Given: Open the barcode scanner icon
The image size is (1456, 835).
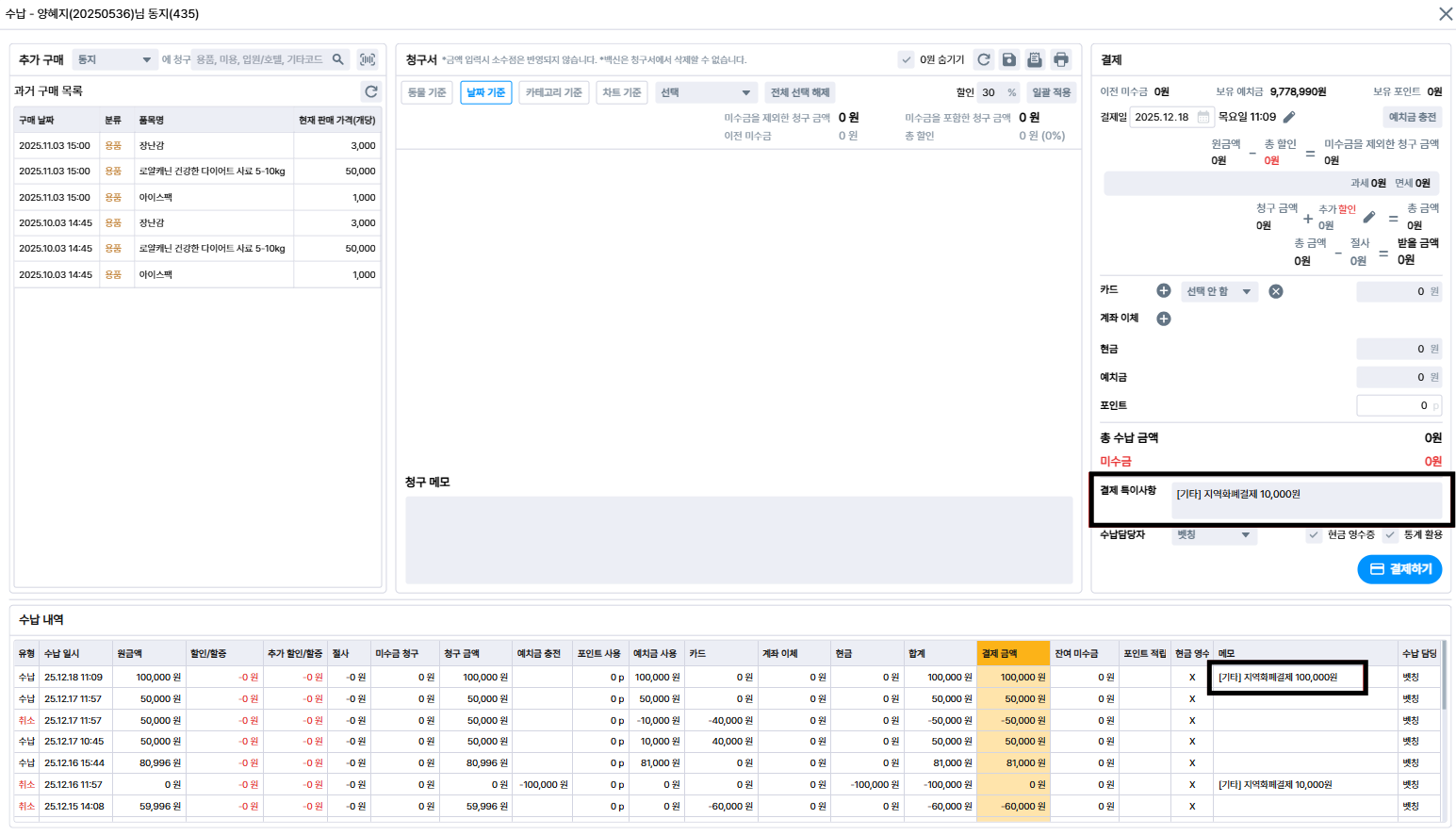Looking at the screenshot, I should 368,59.
